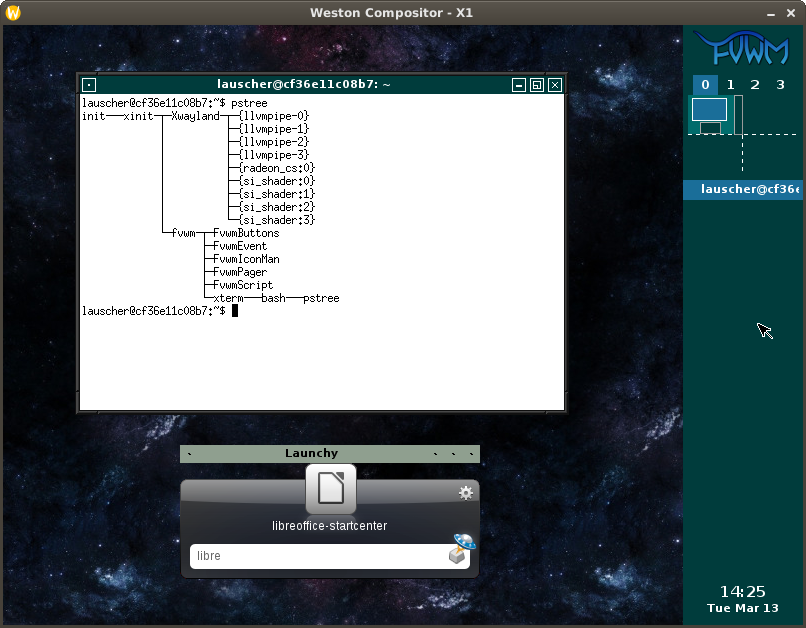Select desktop 3 in the pager
The width and height of the screenshot is (806, 628).
click(780, 85)
